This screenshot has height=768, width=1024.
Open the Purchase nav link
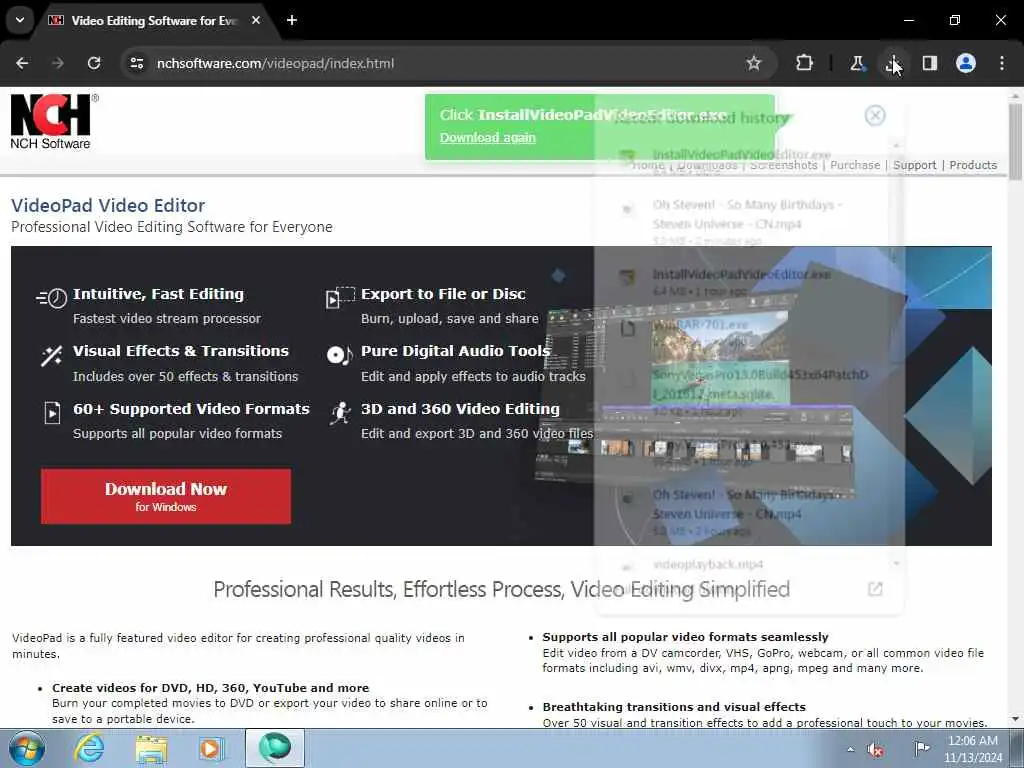[855, 165]
